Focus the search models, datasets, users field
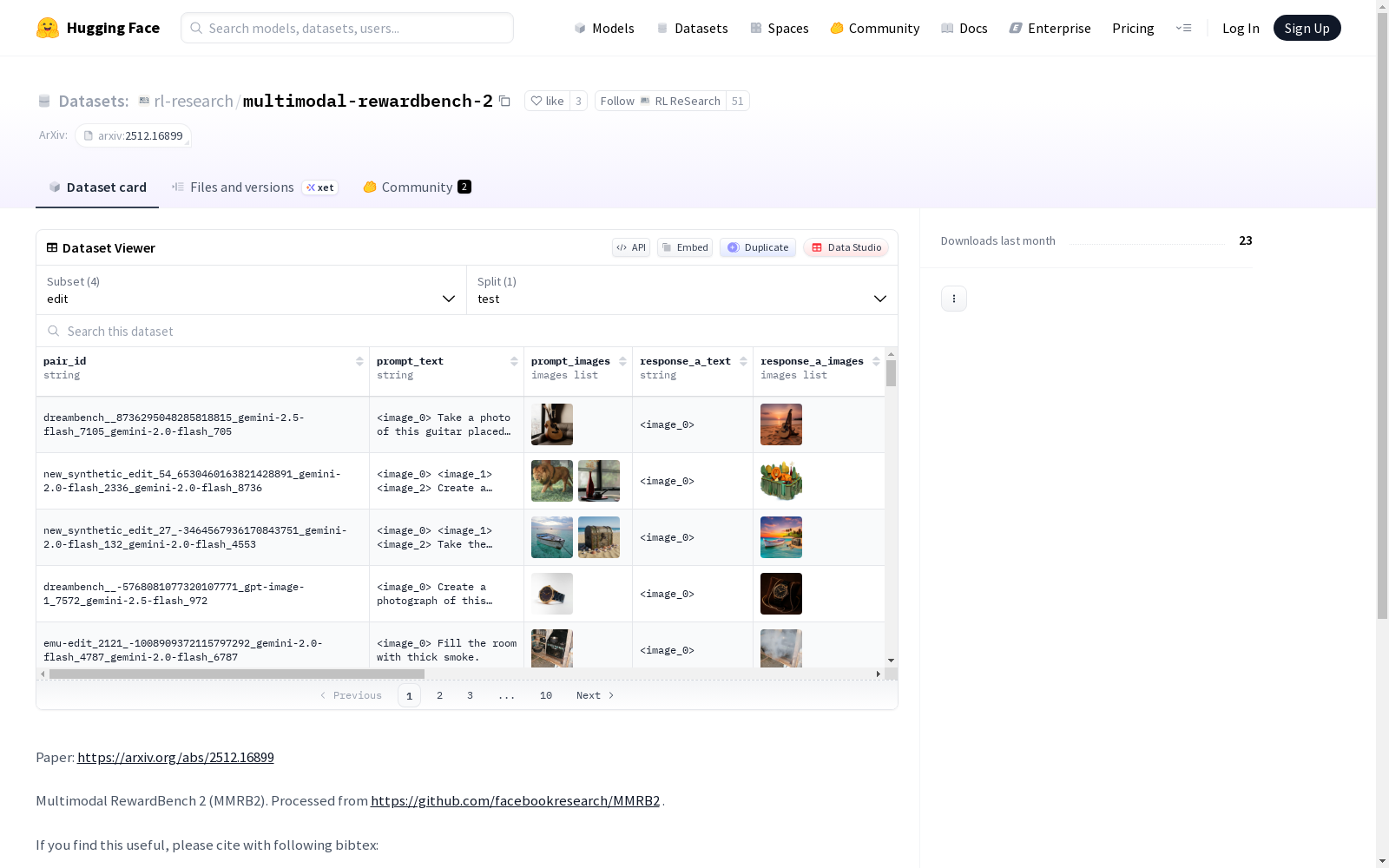The image size is (1389, 868). (x=347, y=28)
